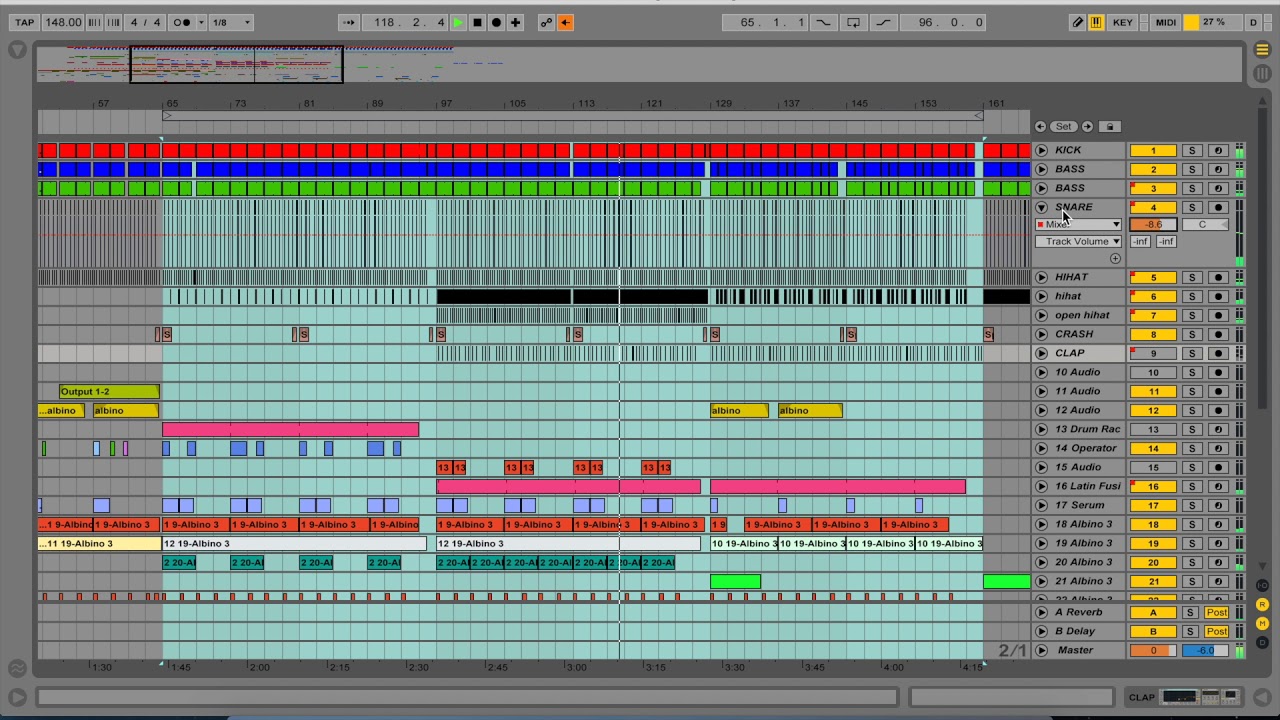Tap tempo with the TAP button

coord(25,22)
